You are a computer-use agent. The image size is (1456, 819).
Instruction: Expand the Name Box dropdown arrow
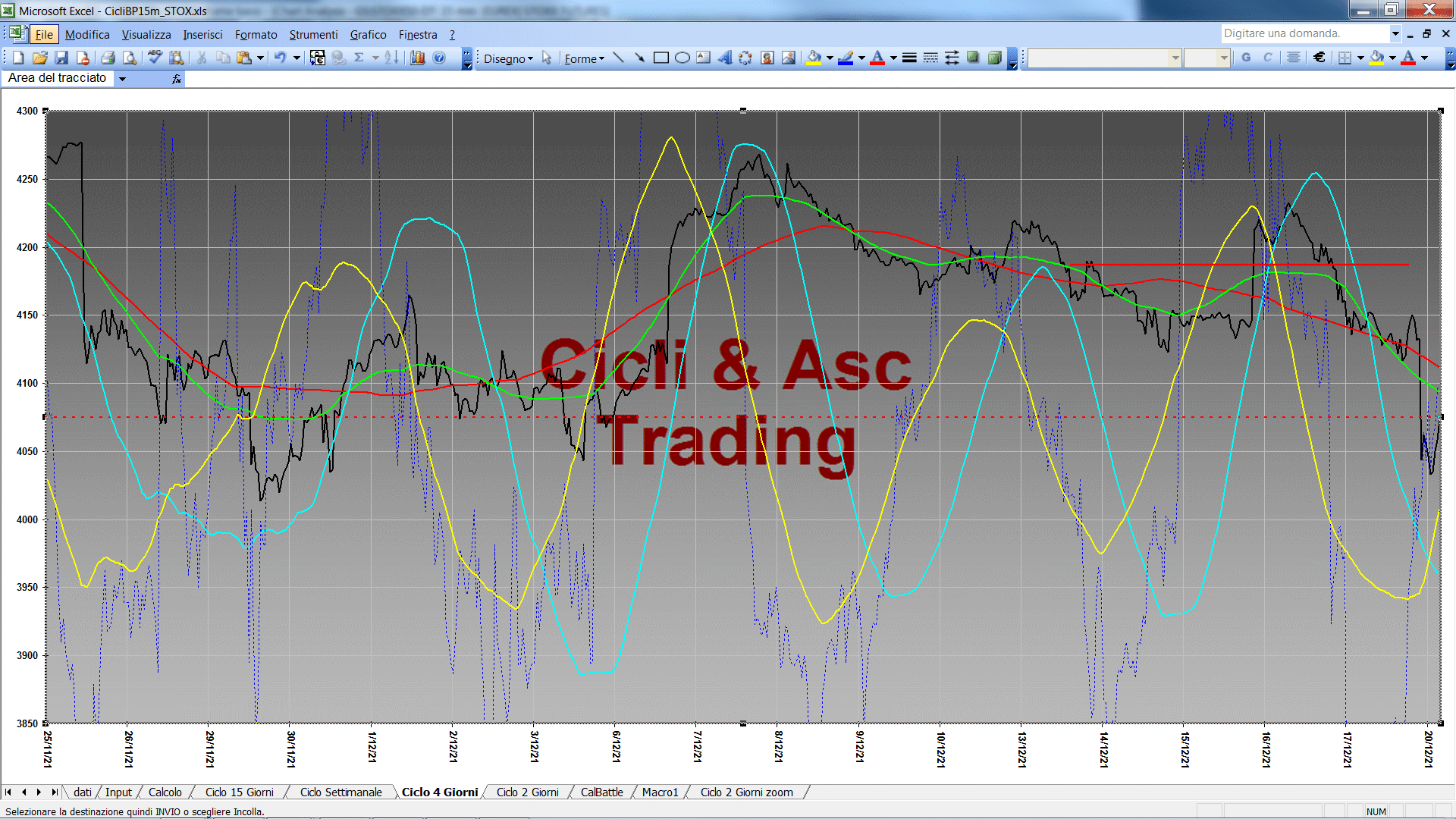pyautogui.click(x=122, y=78)
